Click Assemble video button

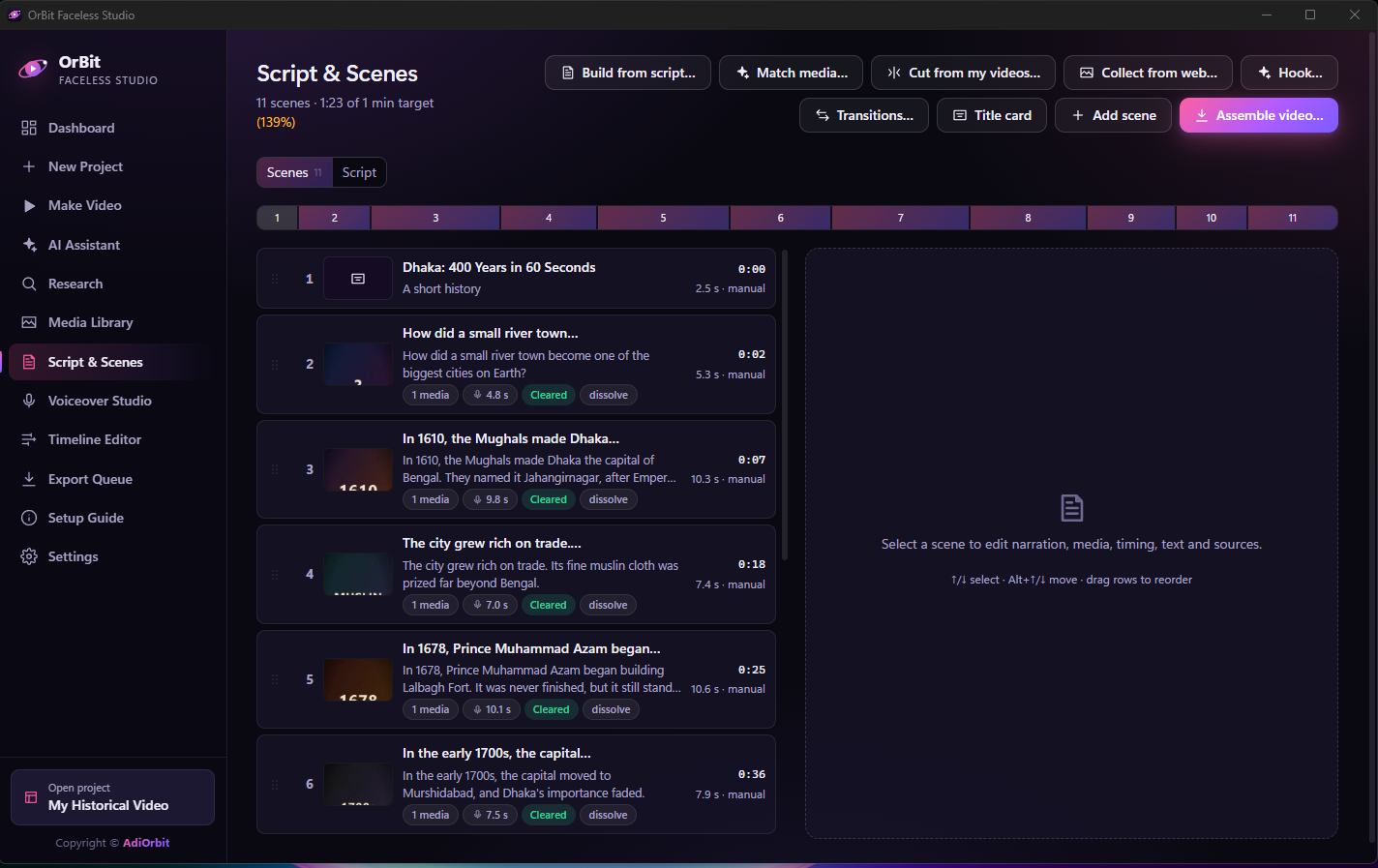1259,115
